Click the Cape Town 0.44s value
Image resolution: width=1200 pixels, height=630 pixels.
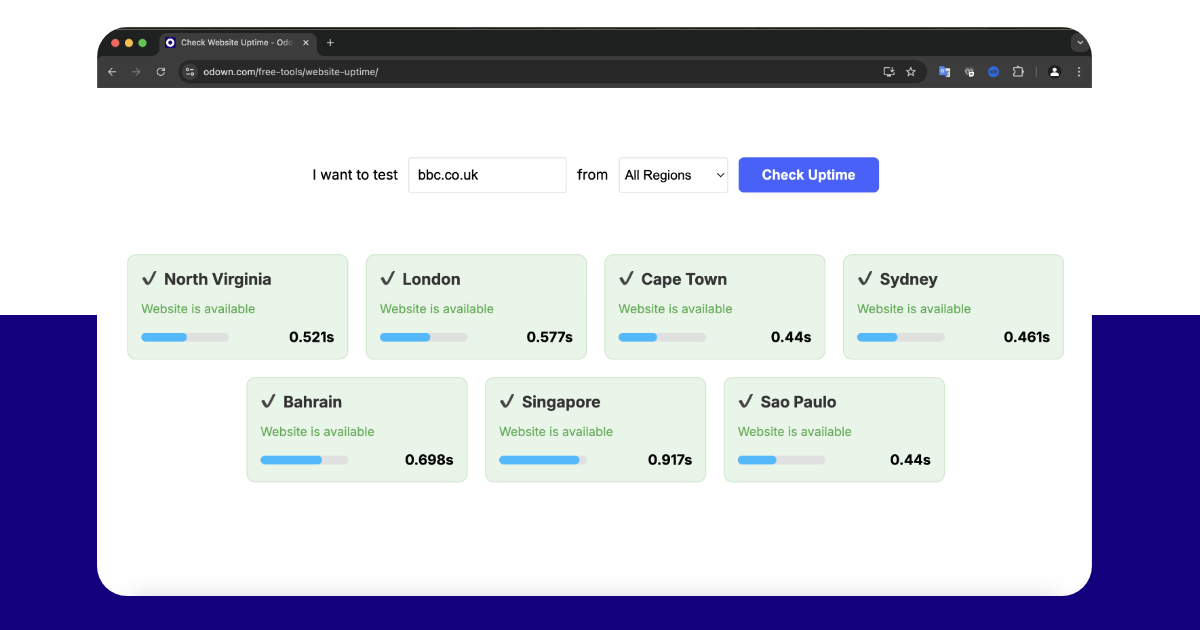[x=791, y=337]
